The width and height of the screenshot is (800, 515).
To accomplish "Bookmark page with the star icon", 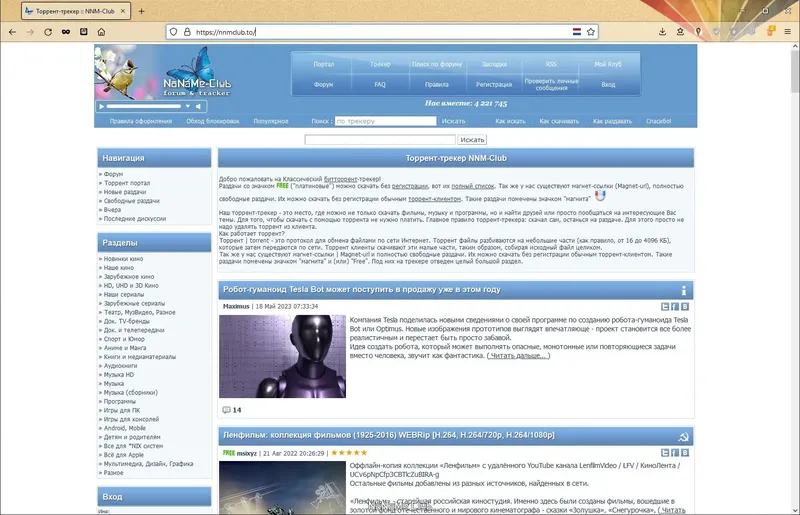I will (x=591, y=32).
